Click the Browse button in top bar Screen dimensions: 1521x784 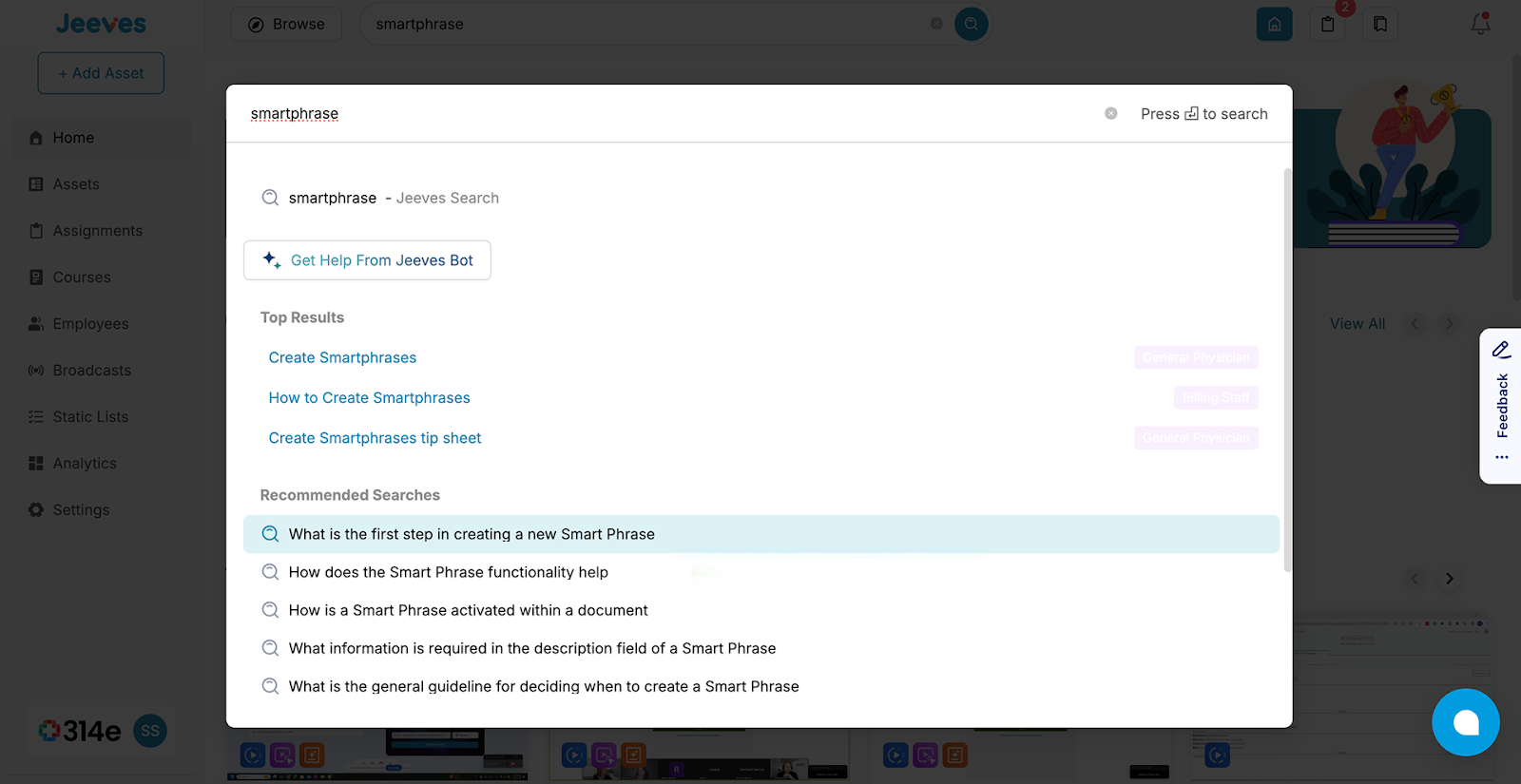286,25
